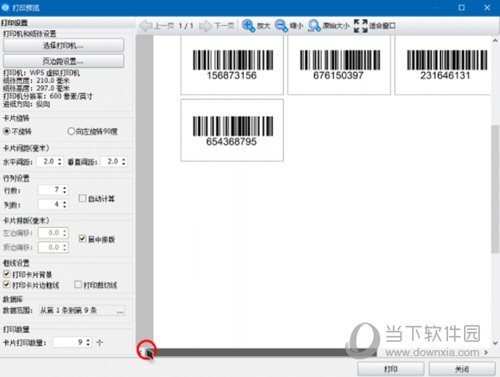Click the 'WPS' printer name text
The height and width of the screenshot is (377, 500).
(x=37, y=73)
